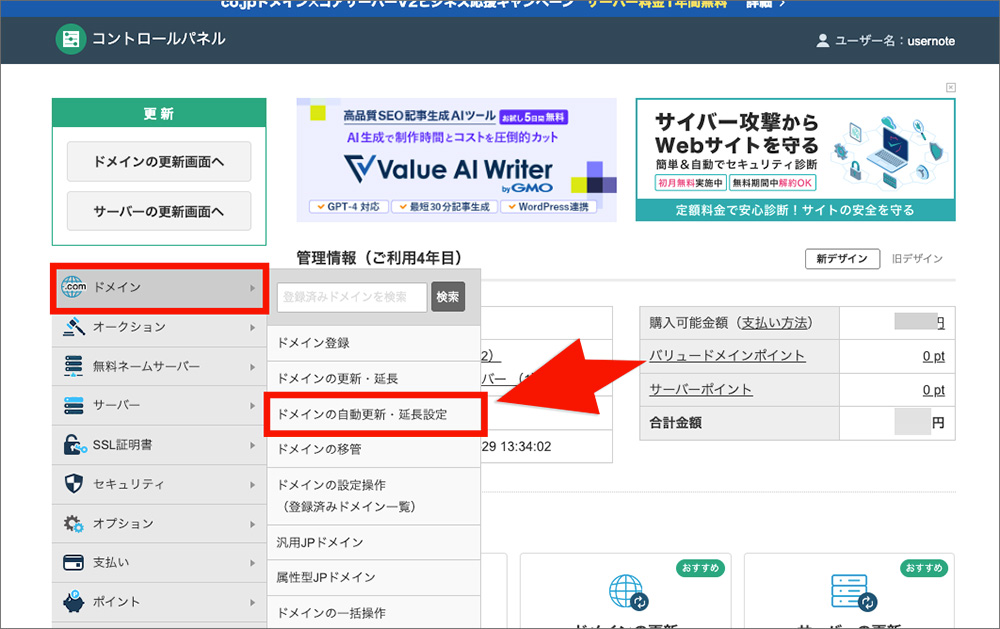Select the サーバー stack icon in sidebar
The width and height of the screenshot is (1000, 629).
72,405
